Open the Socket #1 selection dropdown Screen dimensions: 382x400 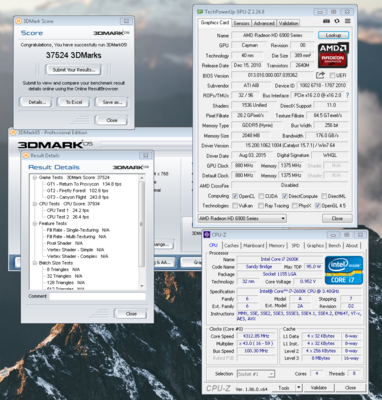(256, 374)
